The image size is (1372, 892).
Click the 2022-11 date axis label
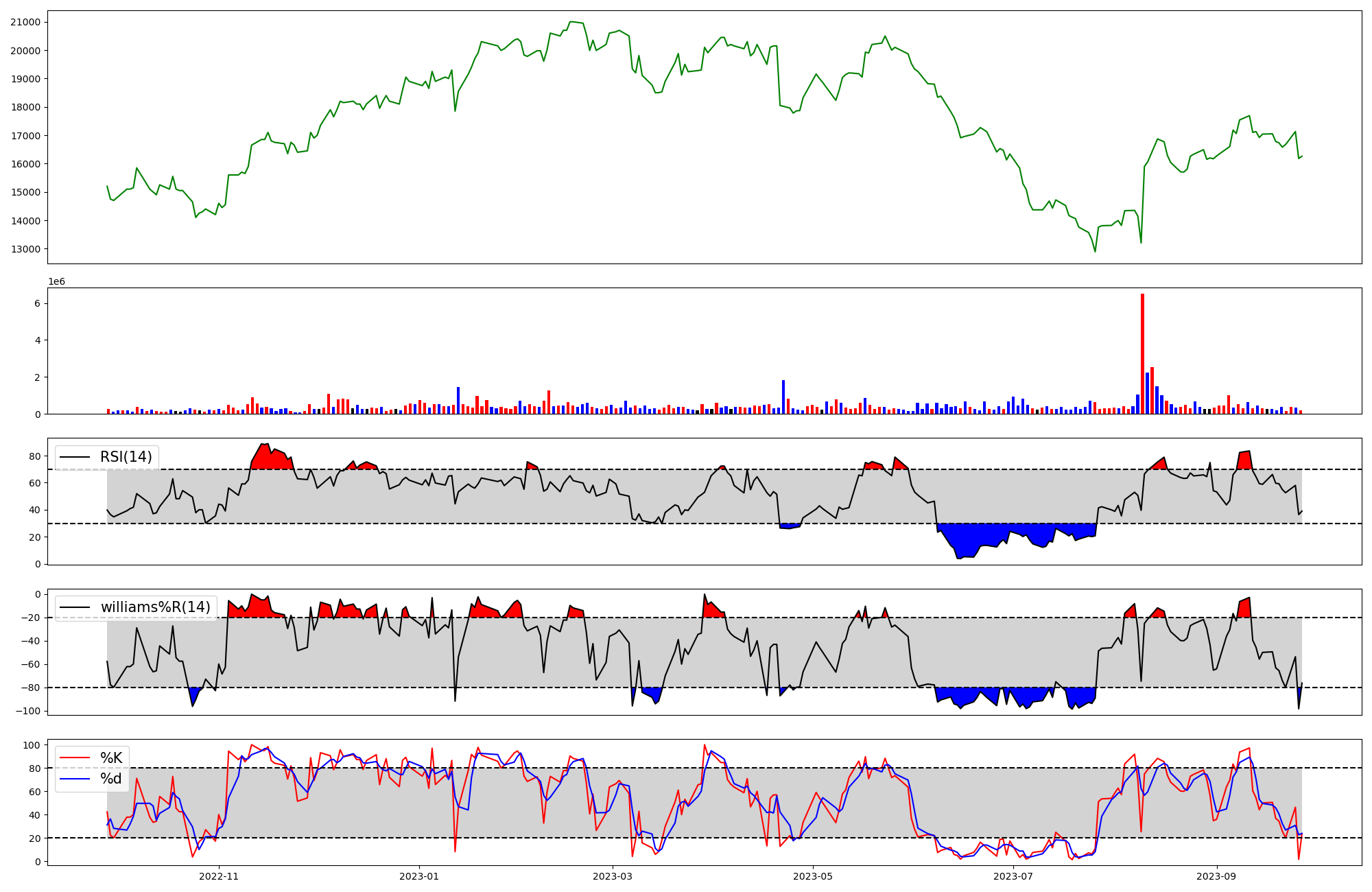(219, 876)
